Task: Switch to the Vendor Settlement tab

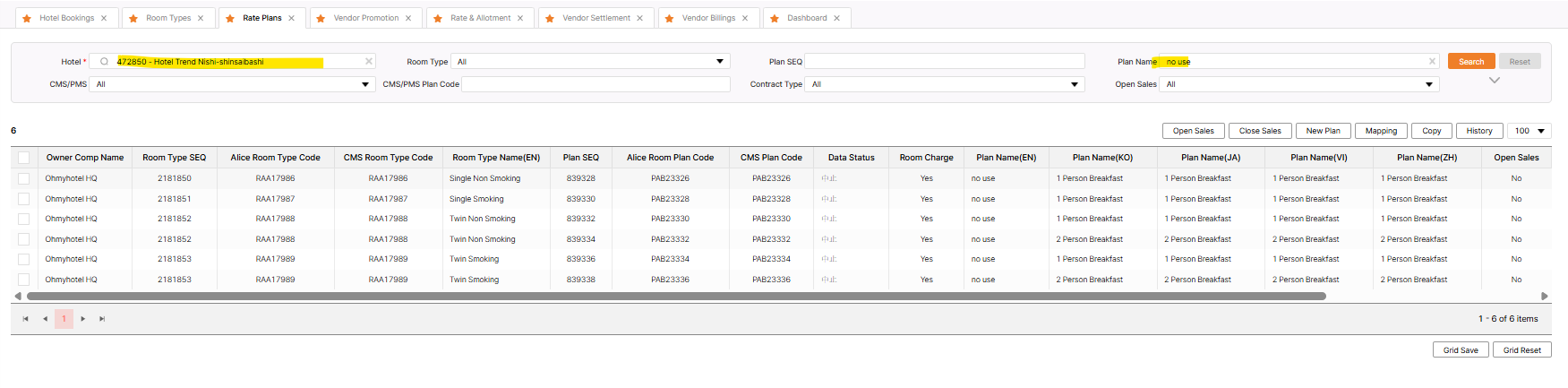Action: (595, 18)
